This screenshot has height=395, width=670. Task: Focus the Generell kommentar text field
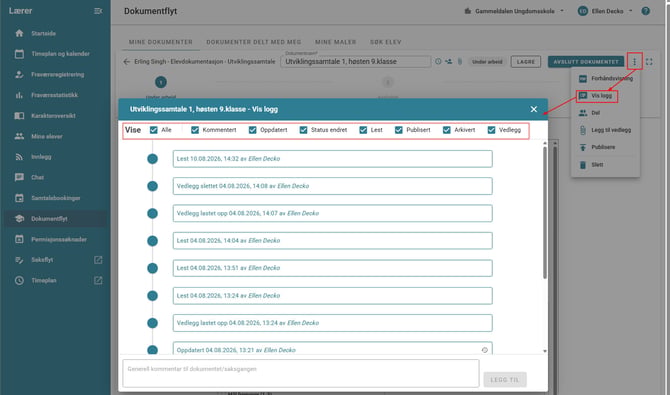click(x=300, y=373)
